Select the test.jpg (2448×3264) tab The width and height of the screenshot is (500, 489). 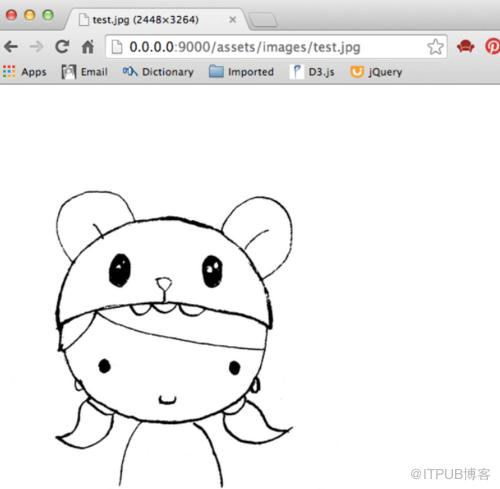[x=157, y=20]
